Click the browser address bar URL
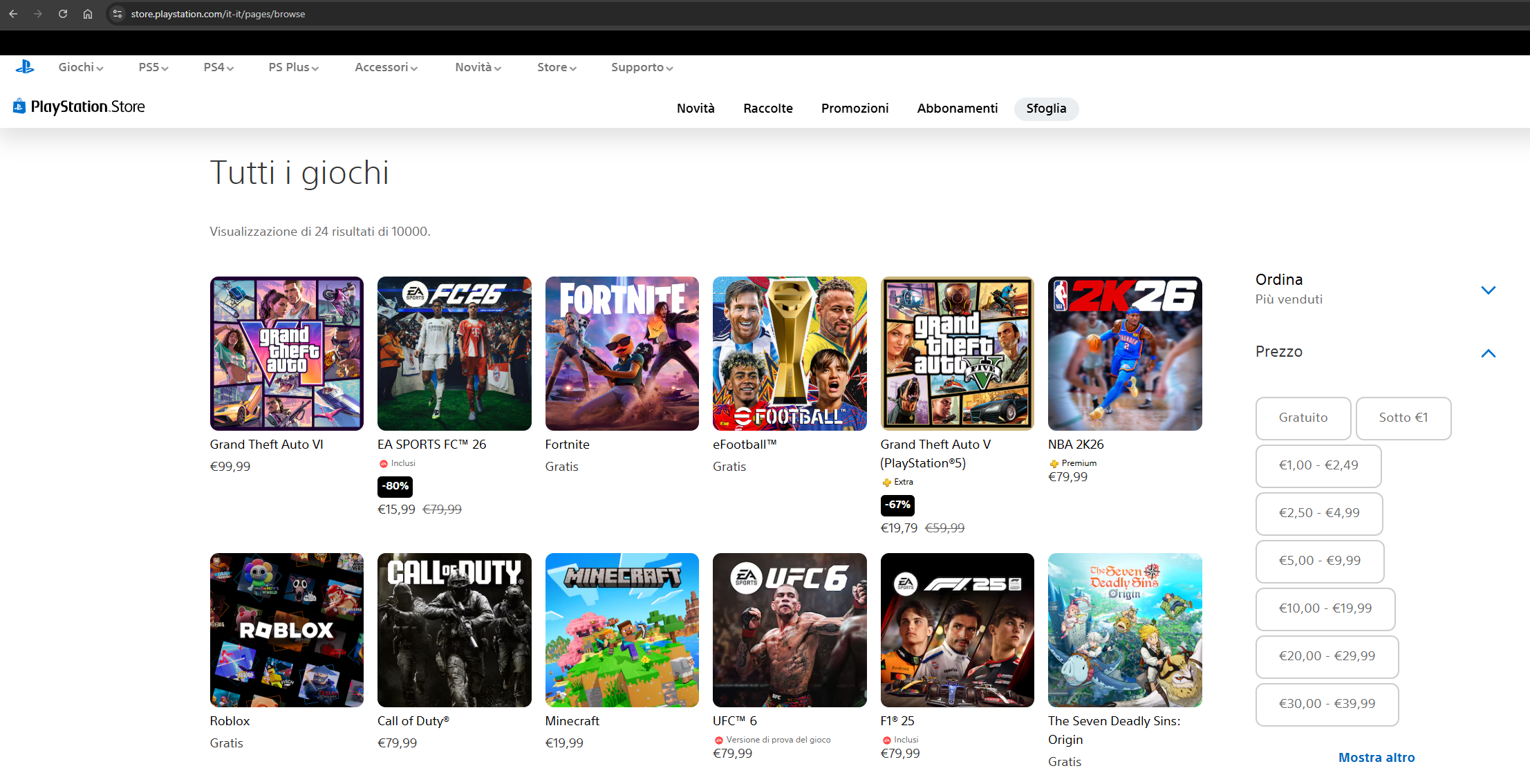This screenshot has height=784, width=1530. pyautogui.click(x=218, y=14)
